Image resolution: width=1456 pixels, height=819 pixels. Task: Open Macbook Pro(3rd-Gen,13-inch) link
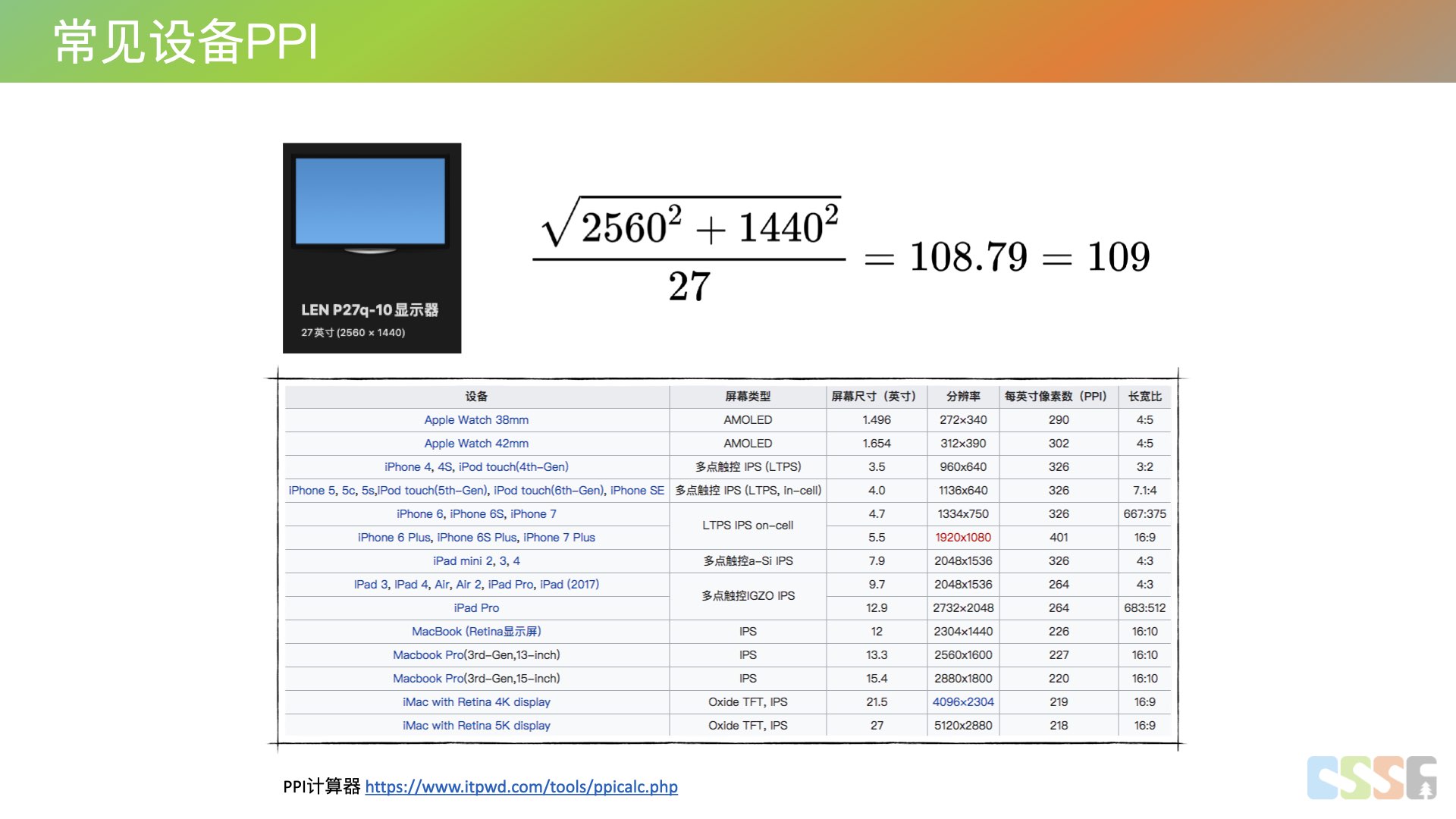tap(476, 655)
